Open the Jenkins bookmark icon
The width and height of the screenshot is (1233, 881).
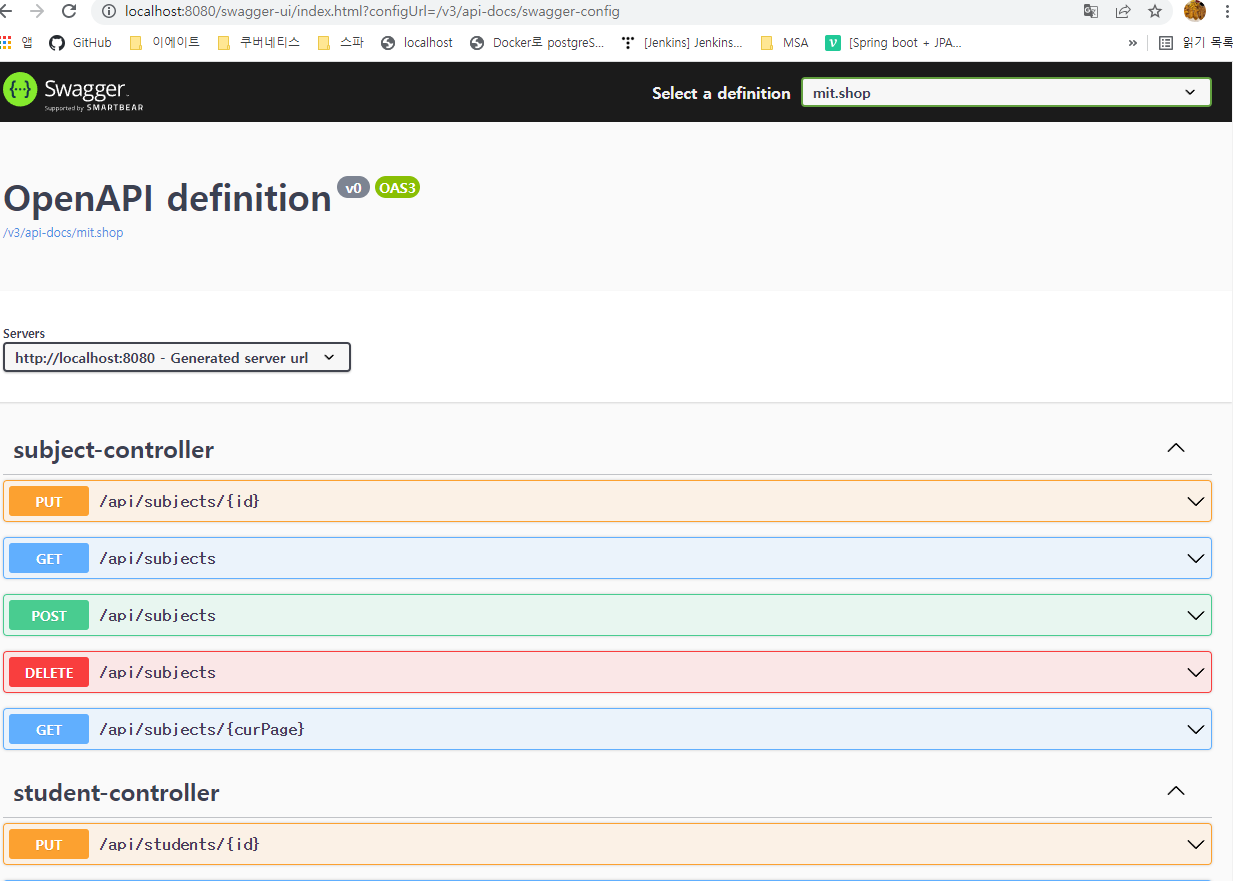(x=628, y=42)
